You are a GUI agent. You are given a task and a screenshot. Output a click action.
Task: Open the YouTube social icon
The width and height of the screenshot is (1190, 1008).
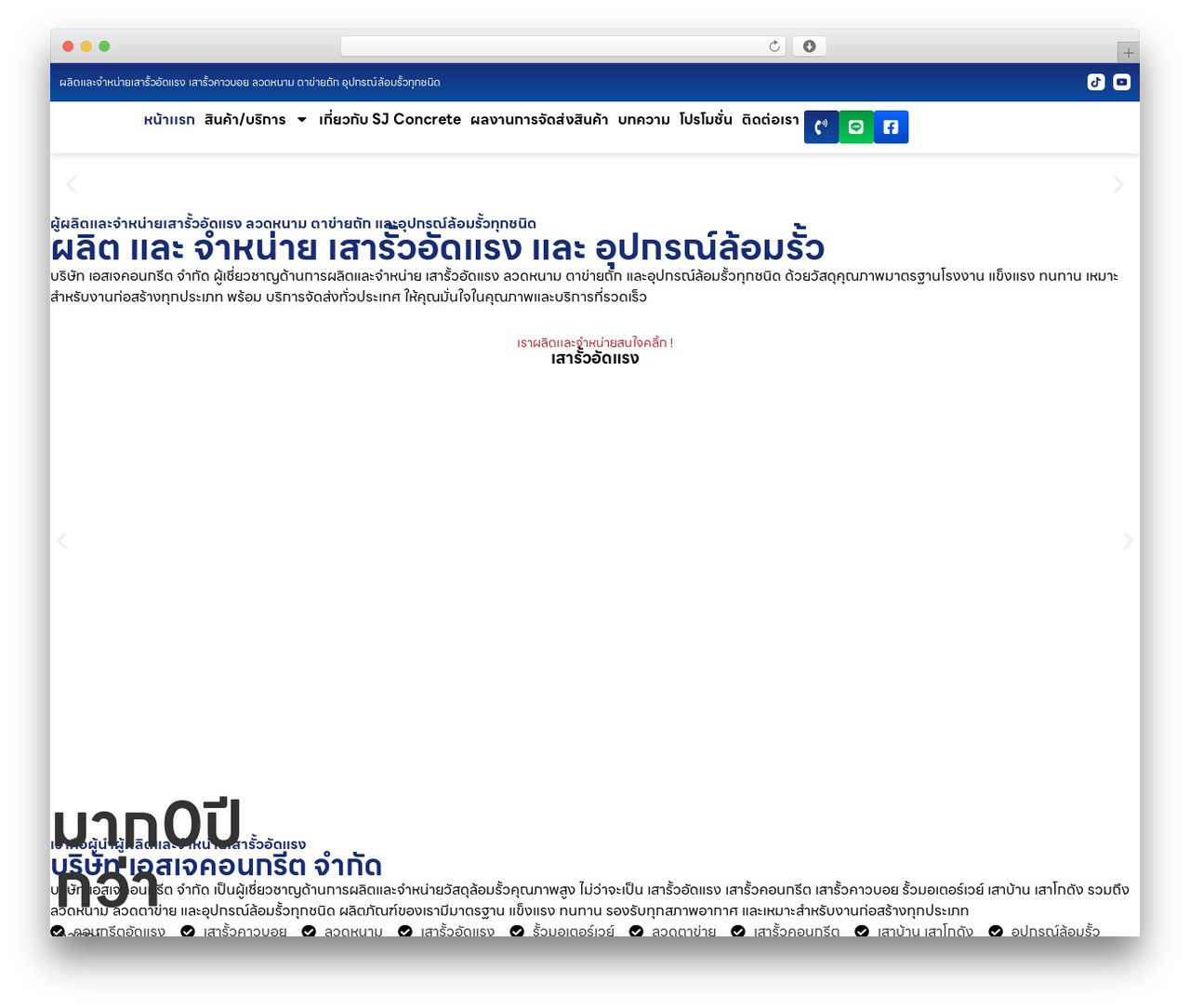[x=1122, y=82]
